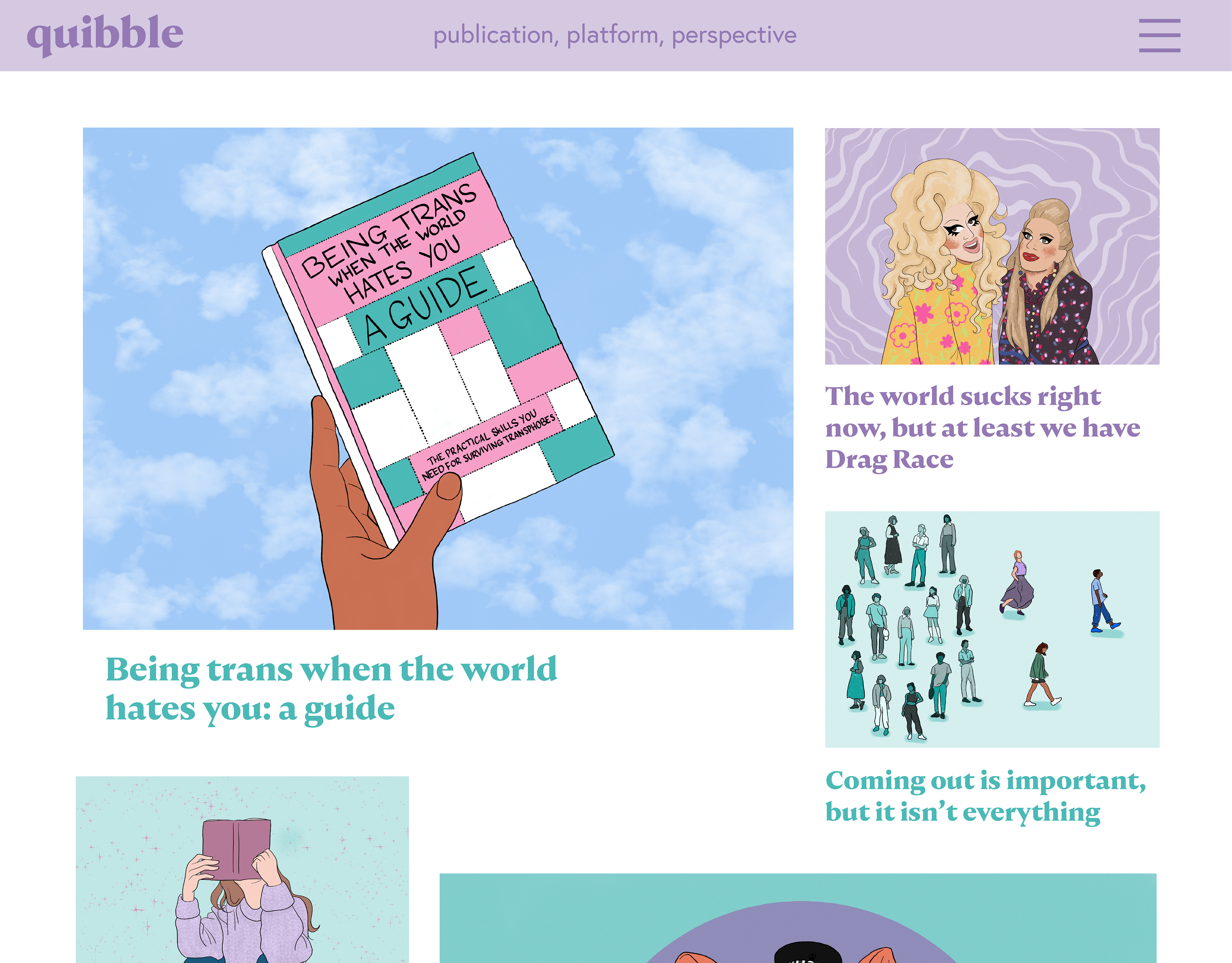
Task: Open the drag queens illustration thumbnail
Action: coord(992,246)
